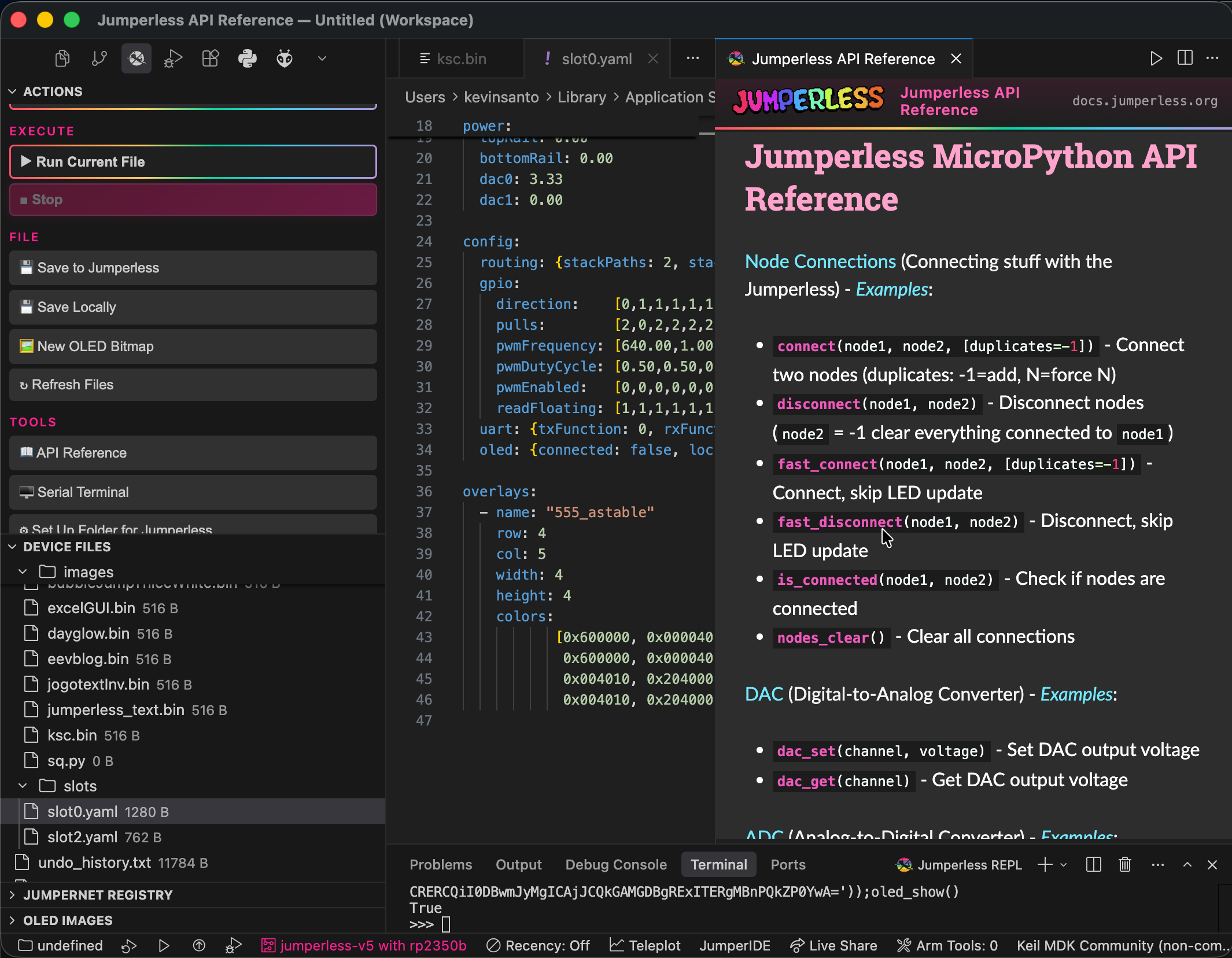The width and height of the screenshot is (1232, 958).
Task: Open the Source Control branch icon
Action: (x=99, y=58)
